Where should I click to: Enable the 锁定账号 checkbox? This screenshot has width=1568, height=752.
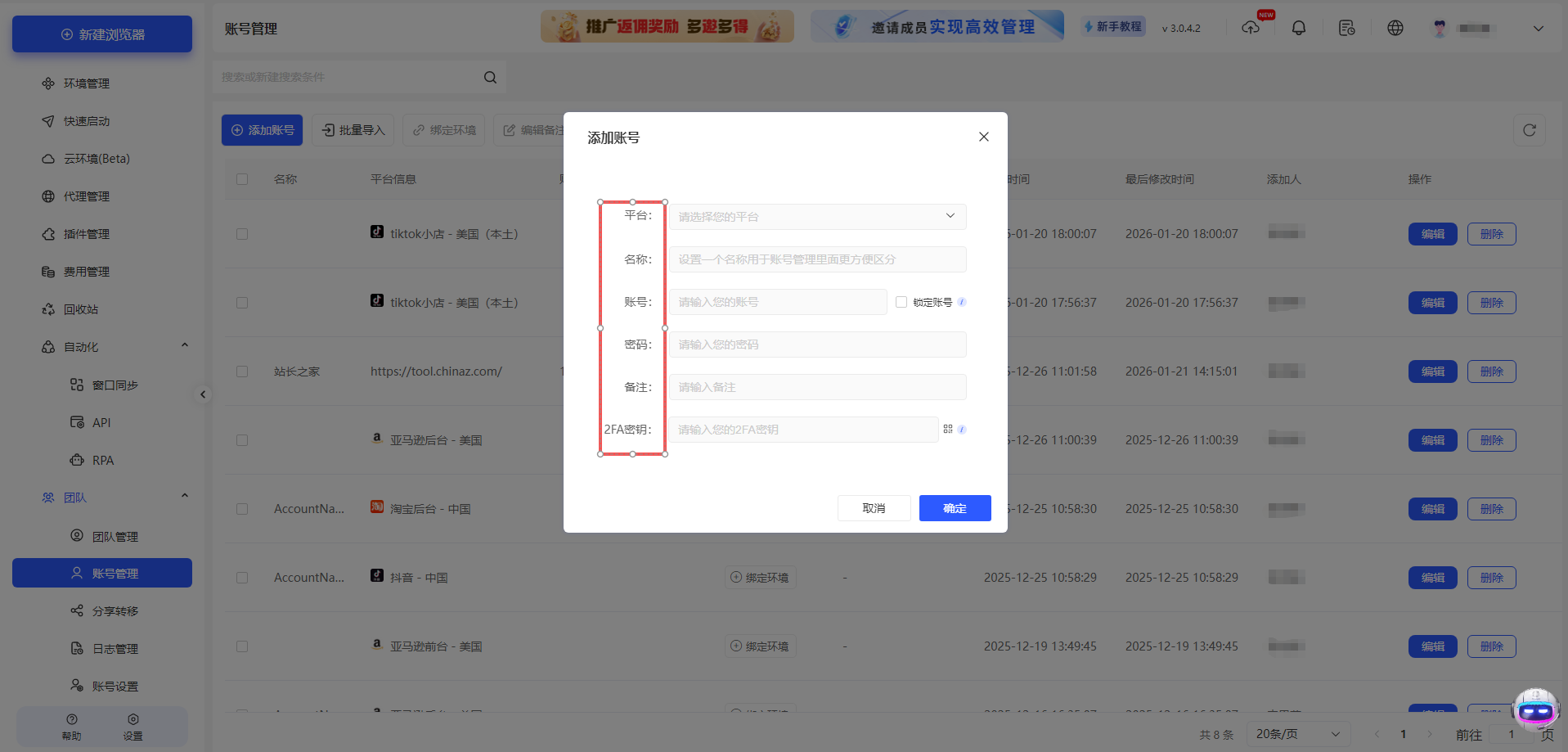coord(901,302)
